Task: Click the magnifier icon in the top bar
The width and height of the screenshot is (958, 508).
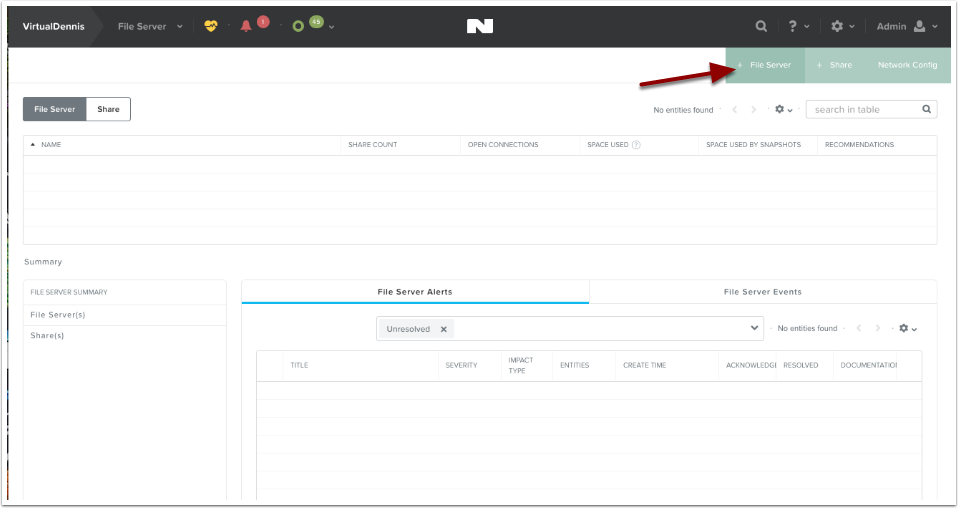Action: pos(761,26)
